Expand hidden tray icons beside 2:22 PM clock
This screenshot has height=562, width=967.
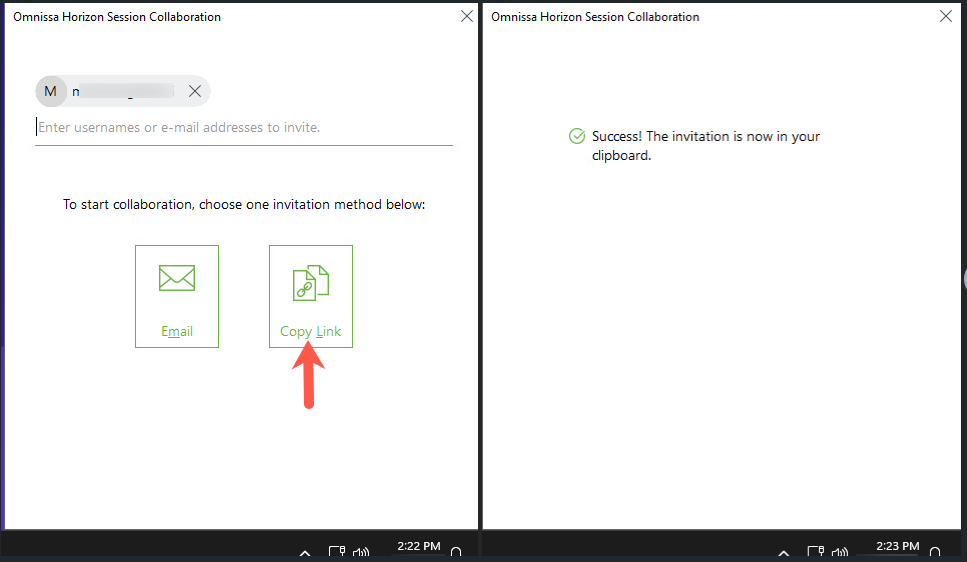point(306,551)
